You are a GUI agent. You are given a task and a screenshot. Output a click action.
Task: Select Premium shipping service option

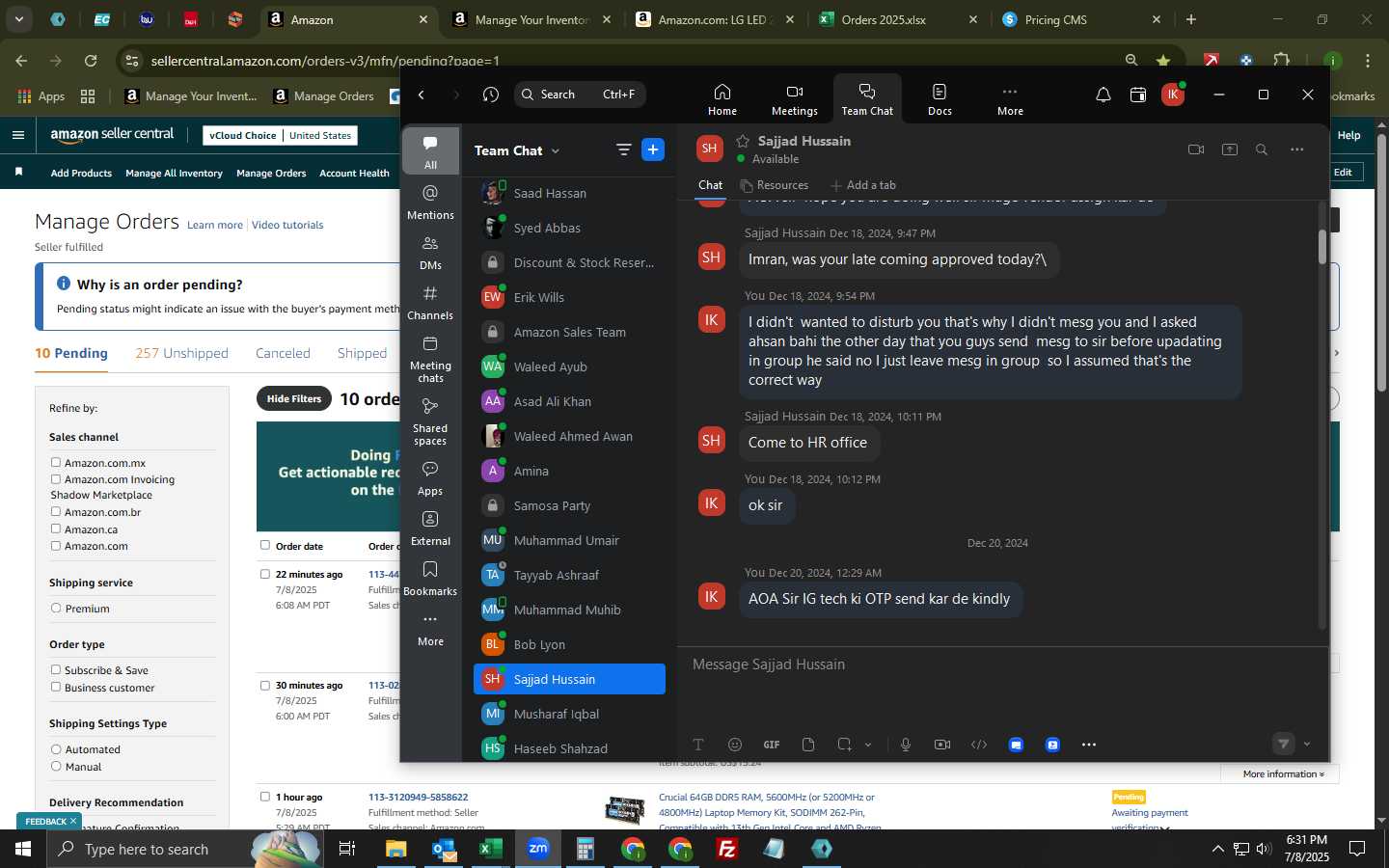[x=56, y=608]
